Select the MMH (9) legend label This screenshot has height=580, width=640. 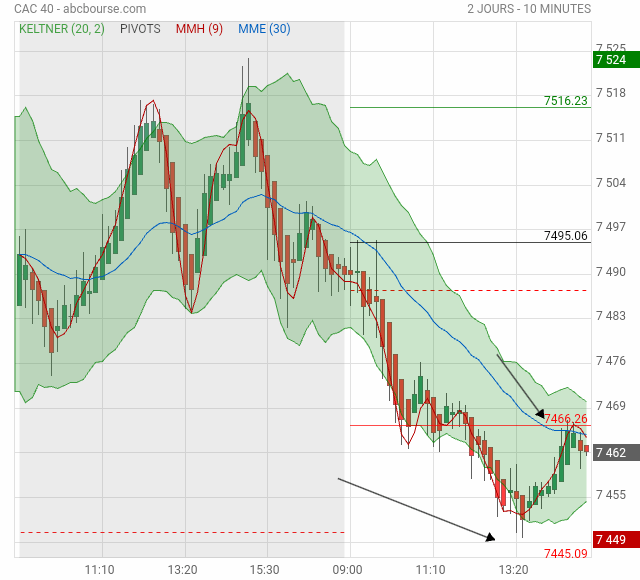(x=199, y=29)
